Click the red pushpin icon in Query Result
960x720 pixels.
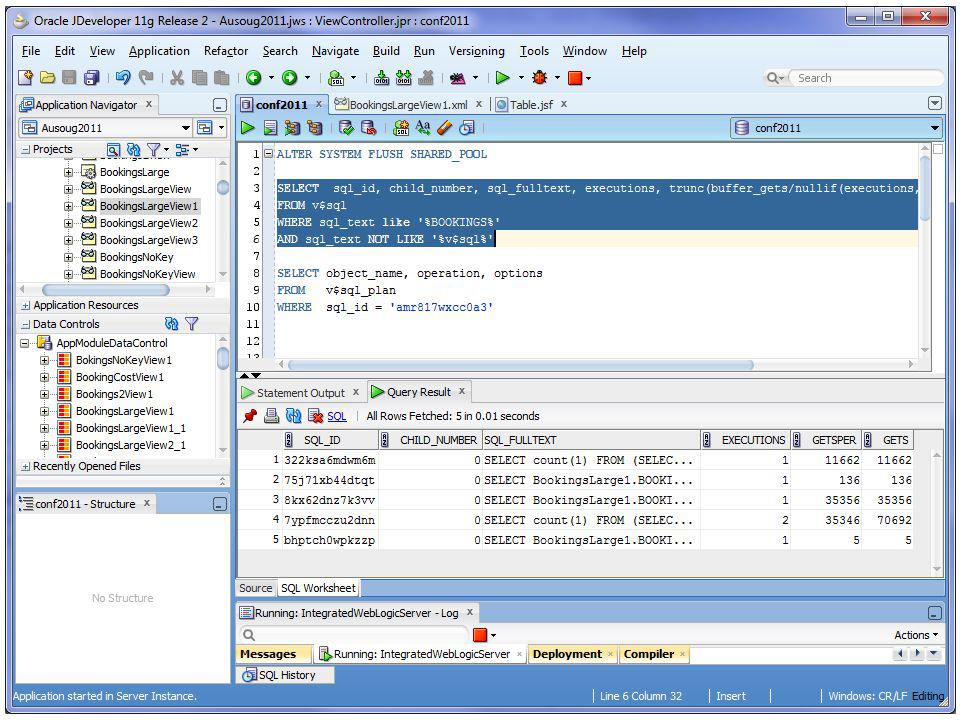(250, 416)
